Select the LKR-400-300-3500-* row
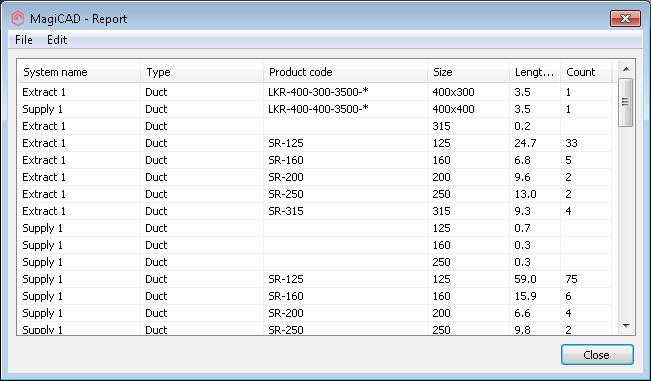The height and width of the screenshot is (381, 651). point(314,92)
